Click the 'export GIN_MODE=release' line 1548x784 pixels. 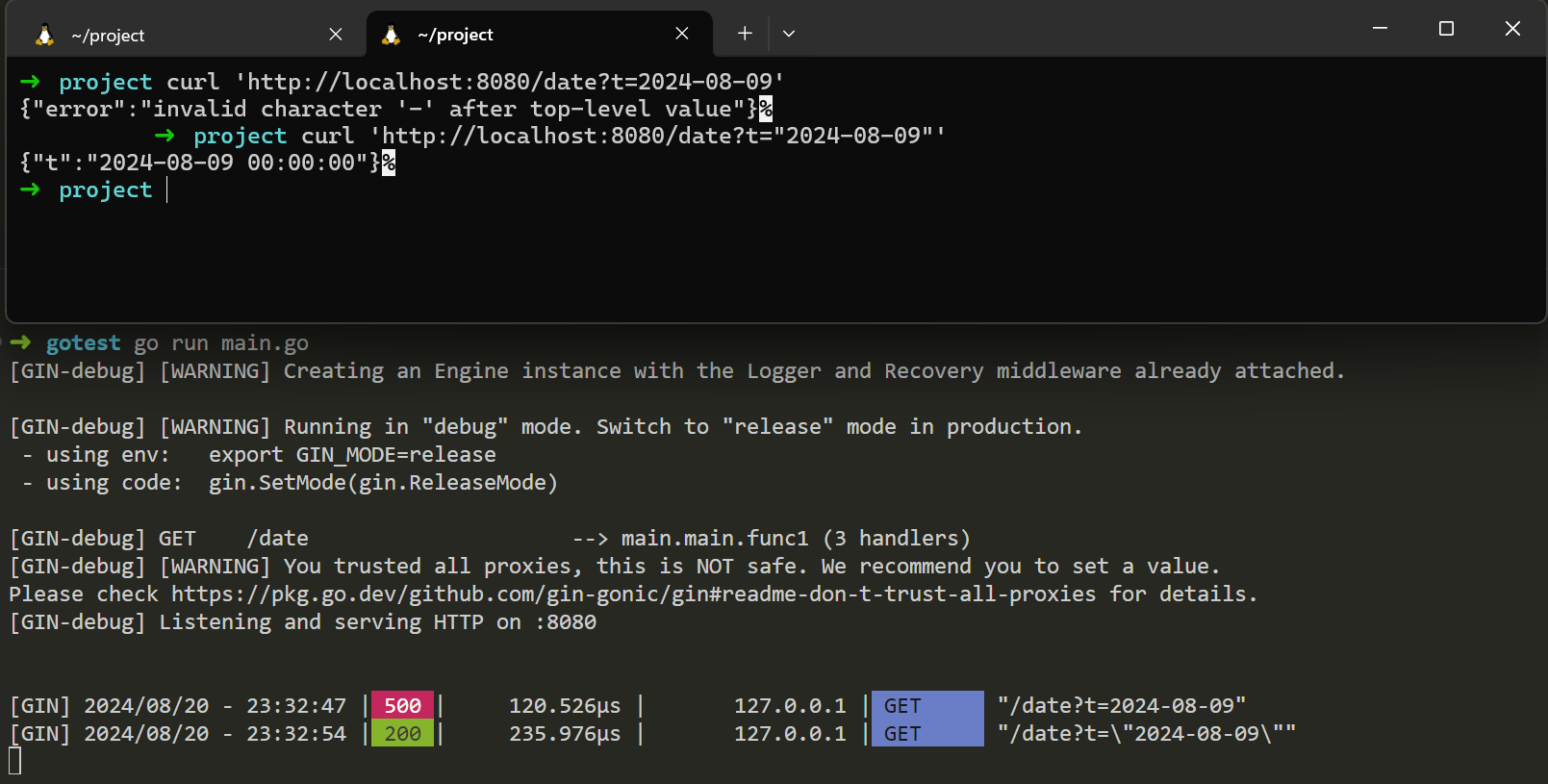click(x=352, y=455)
